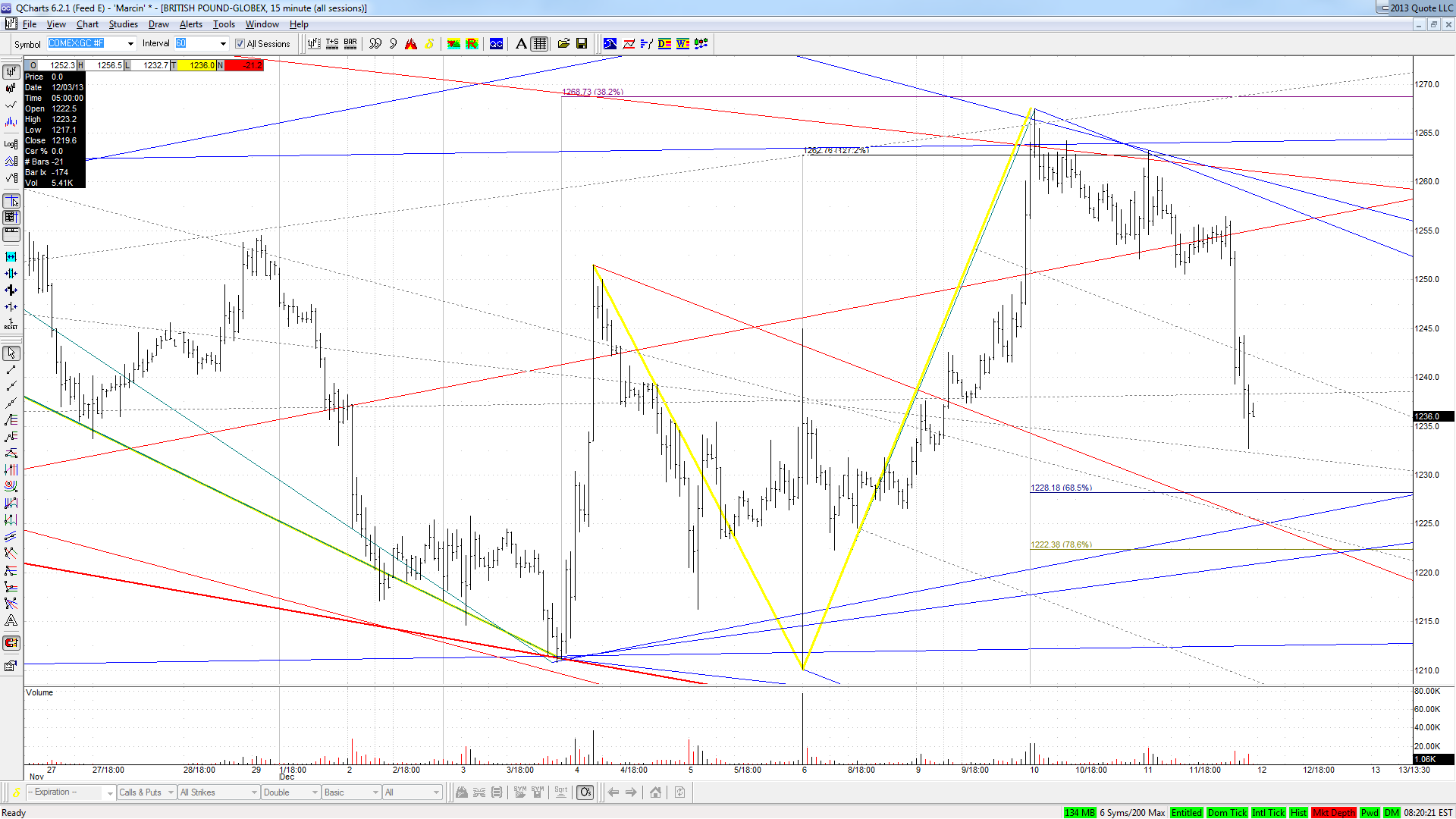Open the File menu
Image resolution: width=1456 pixels, height=819 pixels.
[30, 24]
